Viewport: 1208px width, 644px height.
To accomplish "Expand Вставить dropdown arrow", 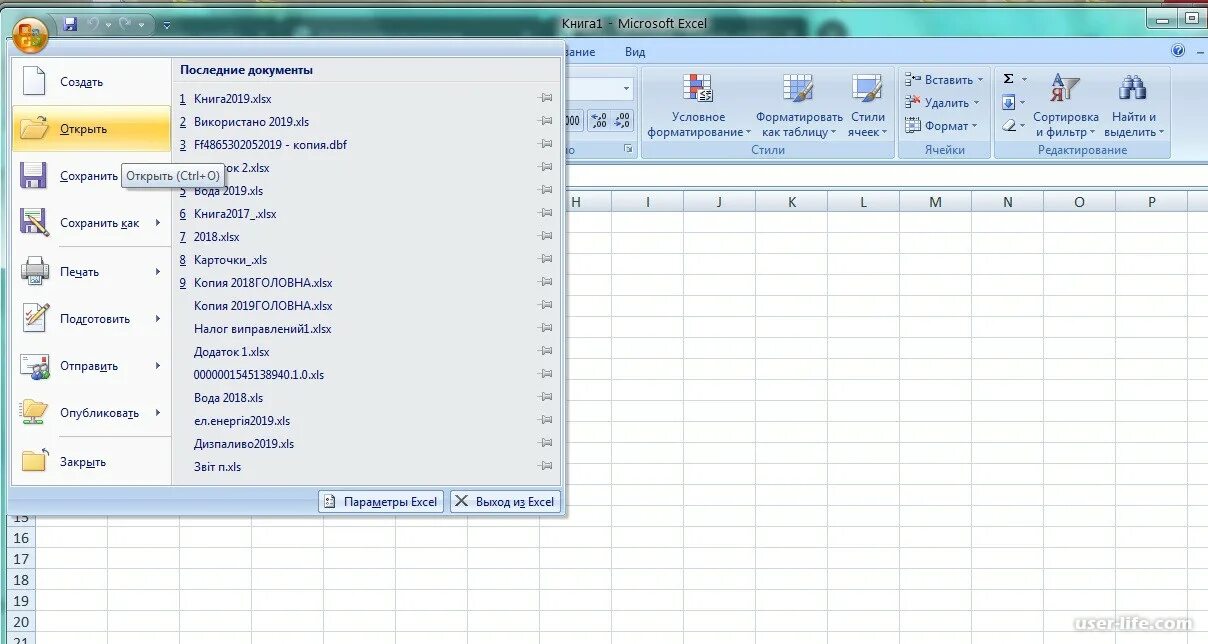I will 980,80.
